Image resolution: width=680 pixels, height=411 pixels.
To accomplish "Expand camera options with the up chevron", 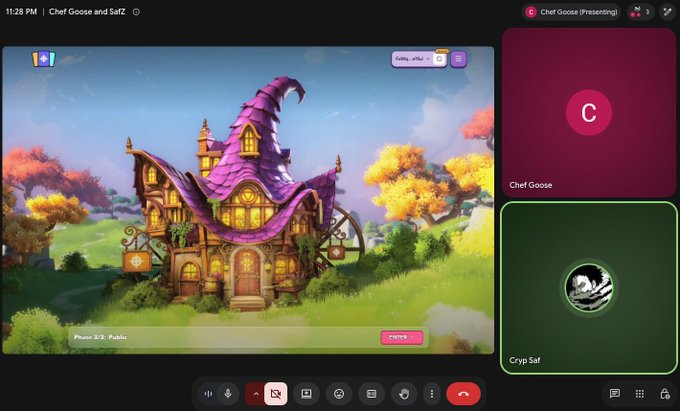I will click(256, 394).
